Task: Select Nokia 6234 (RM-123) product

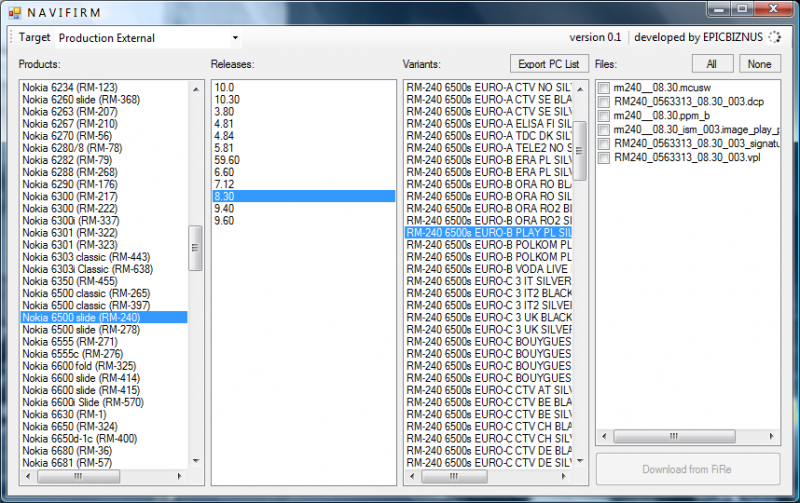Action: pyautogui.click(x=104, y=87)
